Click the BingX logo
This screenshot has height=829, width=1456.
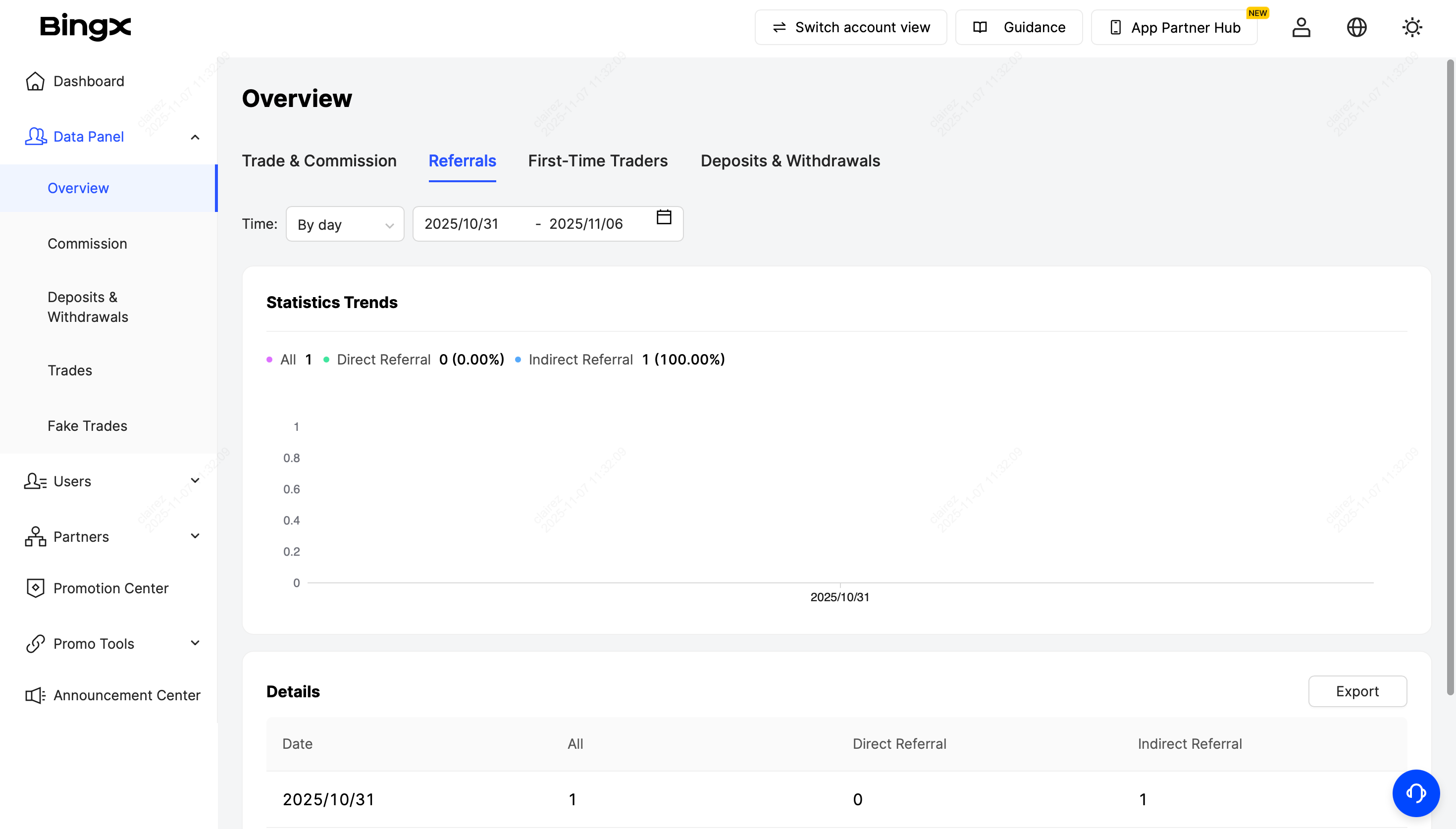[x=85, y=27]
